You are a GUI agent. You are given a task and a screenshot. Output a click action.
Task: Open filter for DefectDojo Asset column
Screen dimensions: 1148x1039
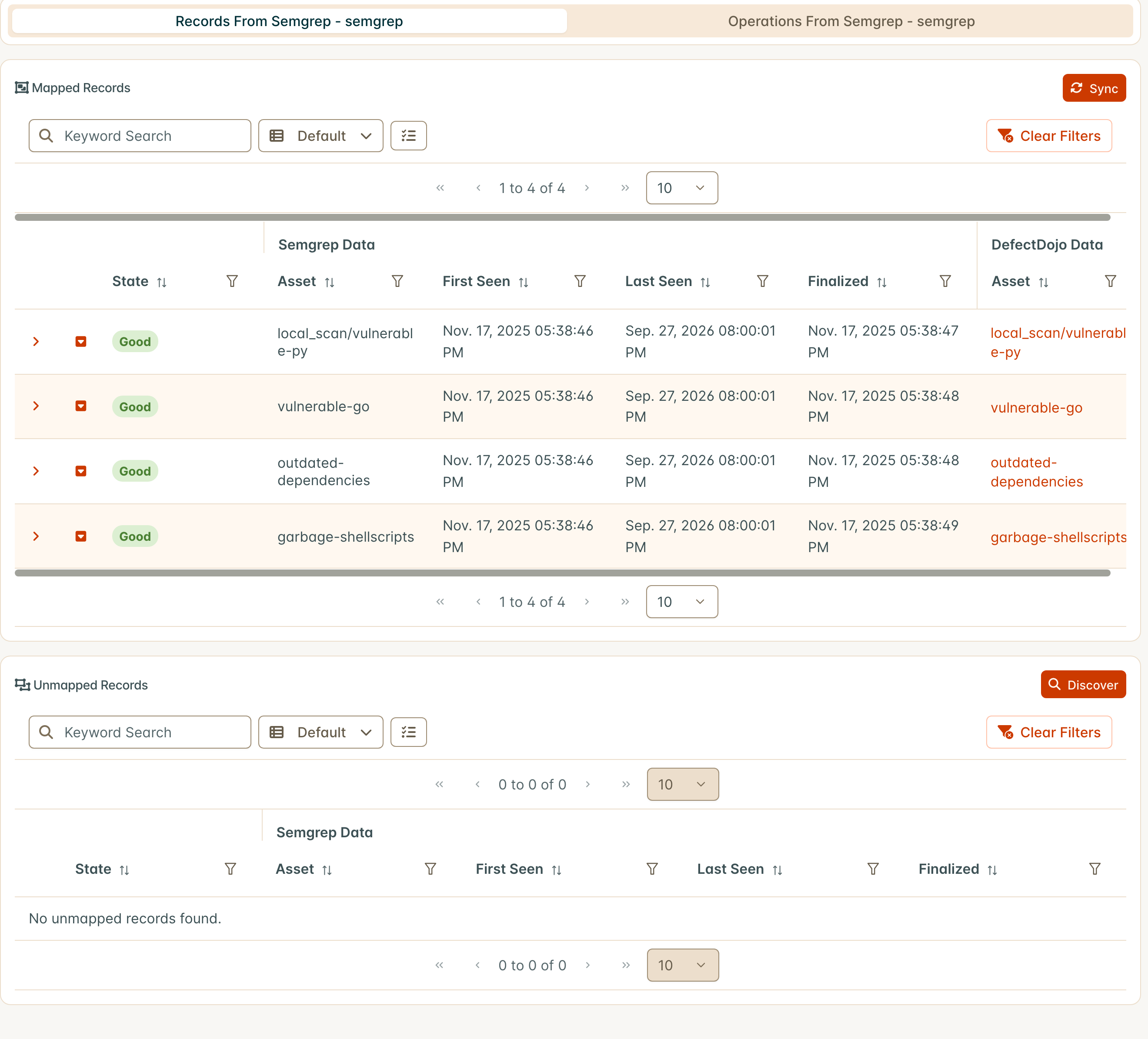(1111, 281)
